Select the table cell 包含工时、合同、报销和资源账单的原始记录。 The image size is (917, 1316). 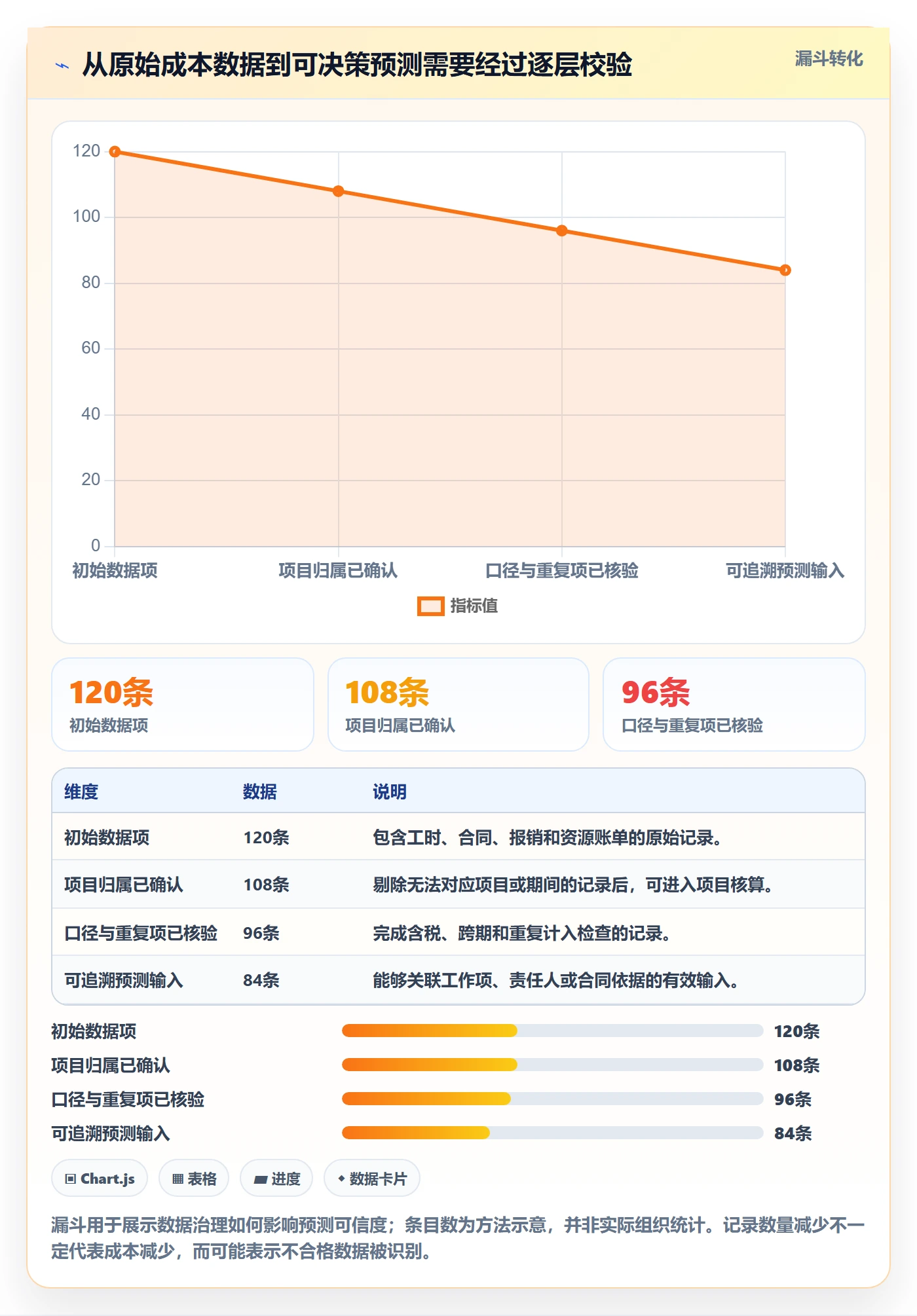[548, 837]
